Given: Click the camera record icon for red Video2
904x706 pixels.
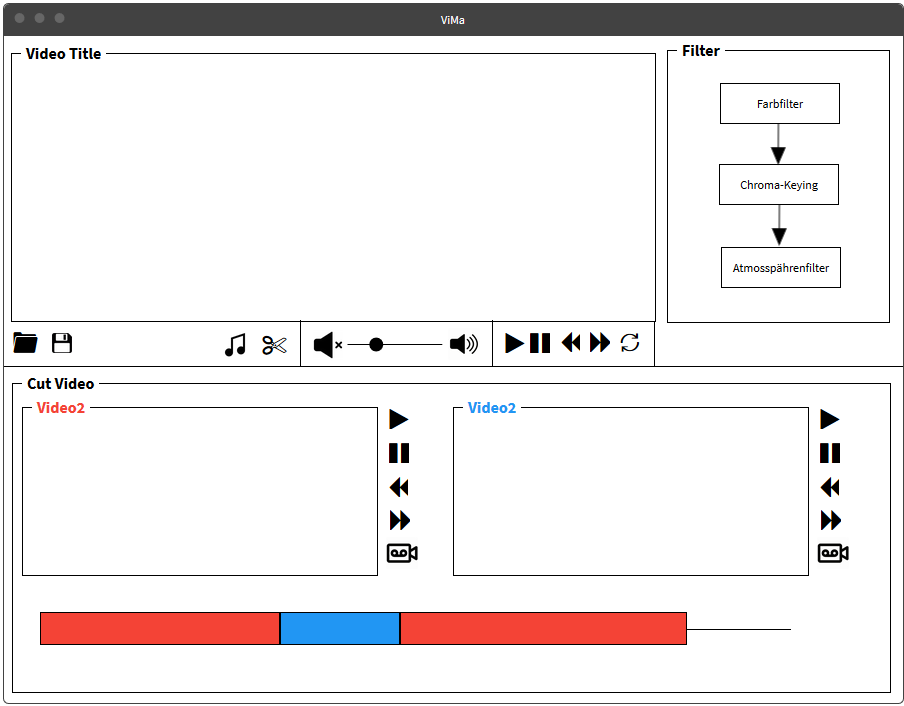Looking at the screenshot, I should coord(402,553).
